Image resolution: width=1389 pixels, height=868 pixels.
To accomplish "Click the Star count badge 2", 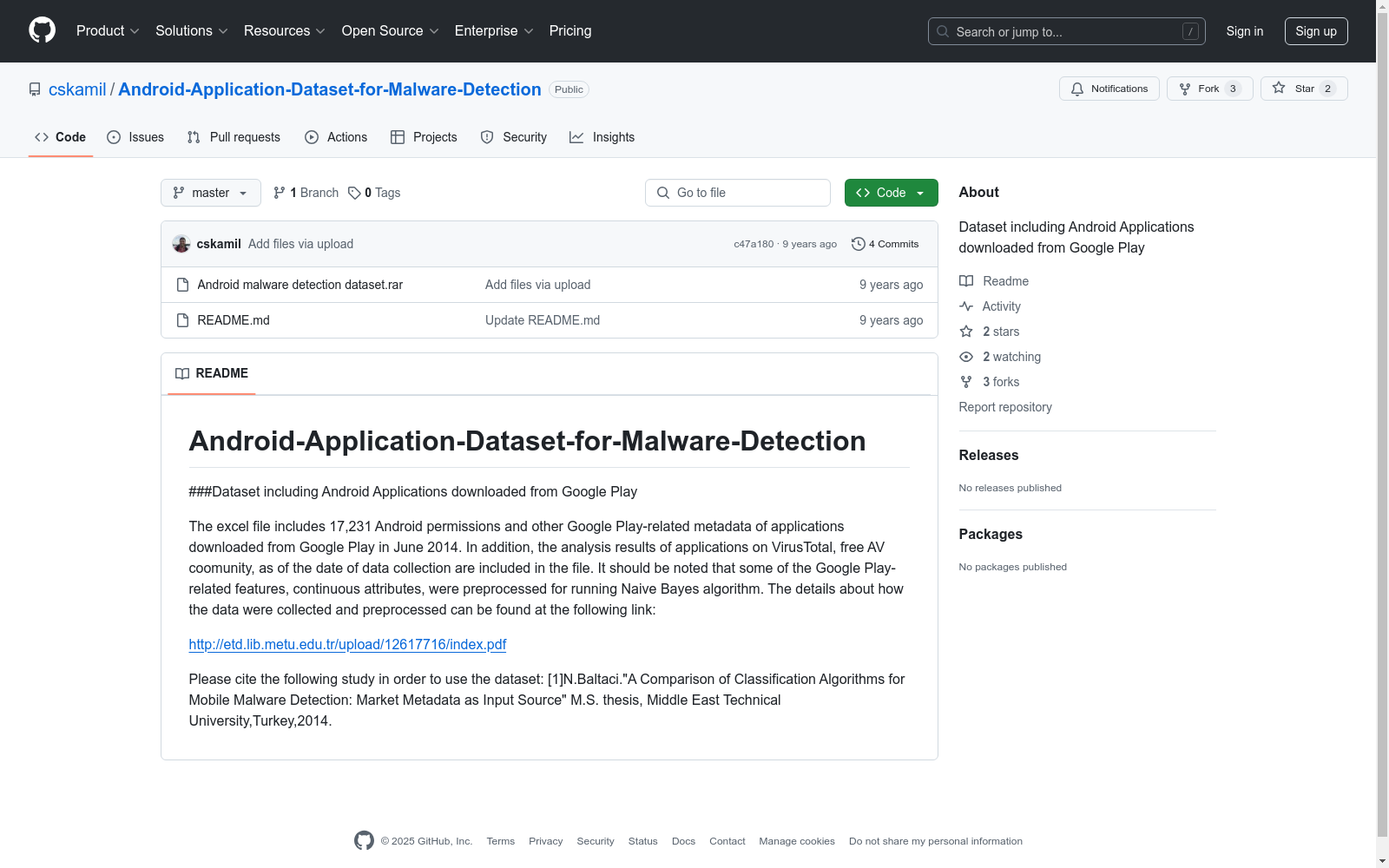I will [1327, 89].
